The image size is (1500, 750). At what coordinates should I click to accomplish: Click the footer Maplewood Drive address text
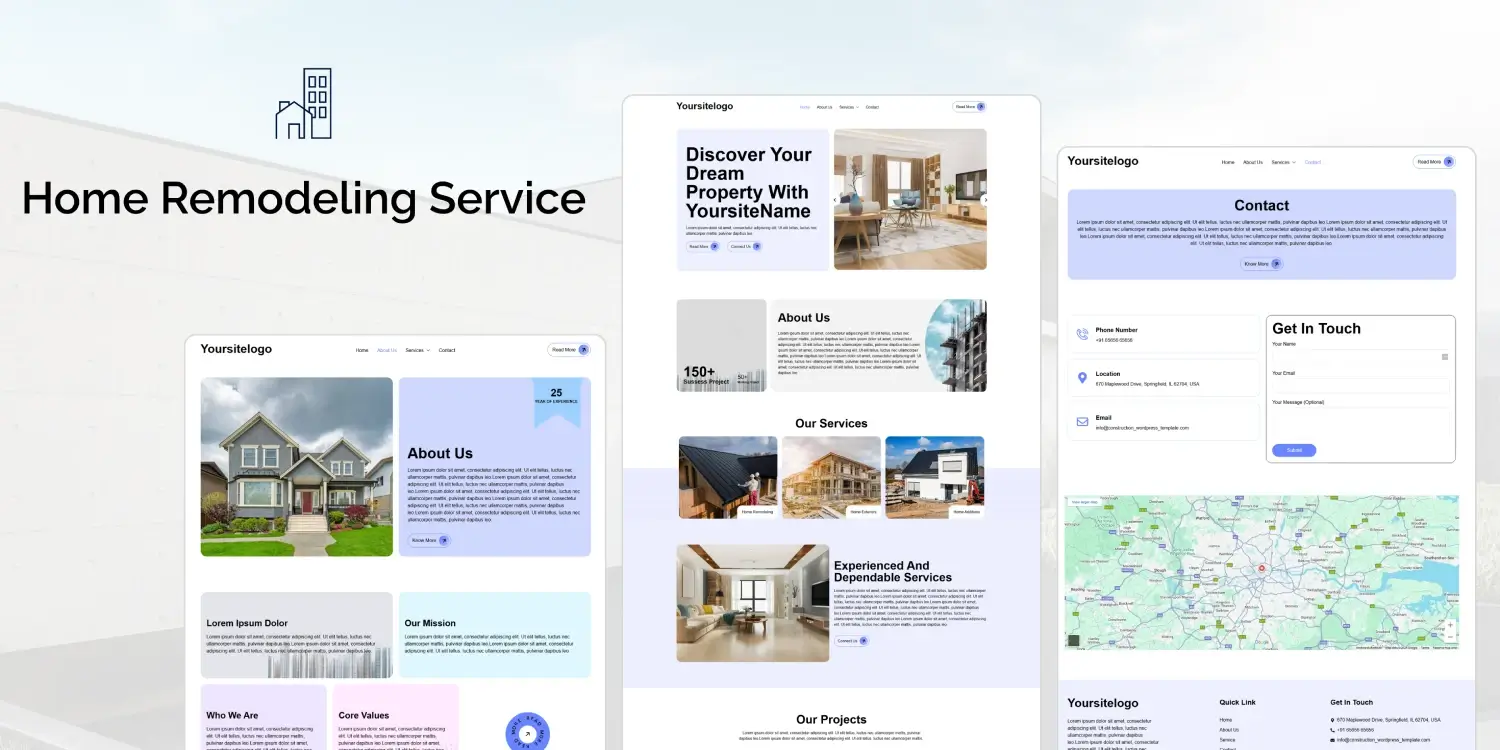point(1390,720)
